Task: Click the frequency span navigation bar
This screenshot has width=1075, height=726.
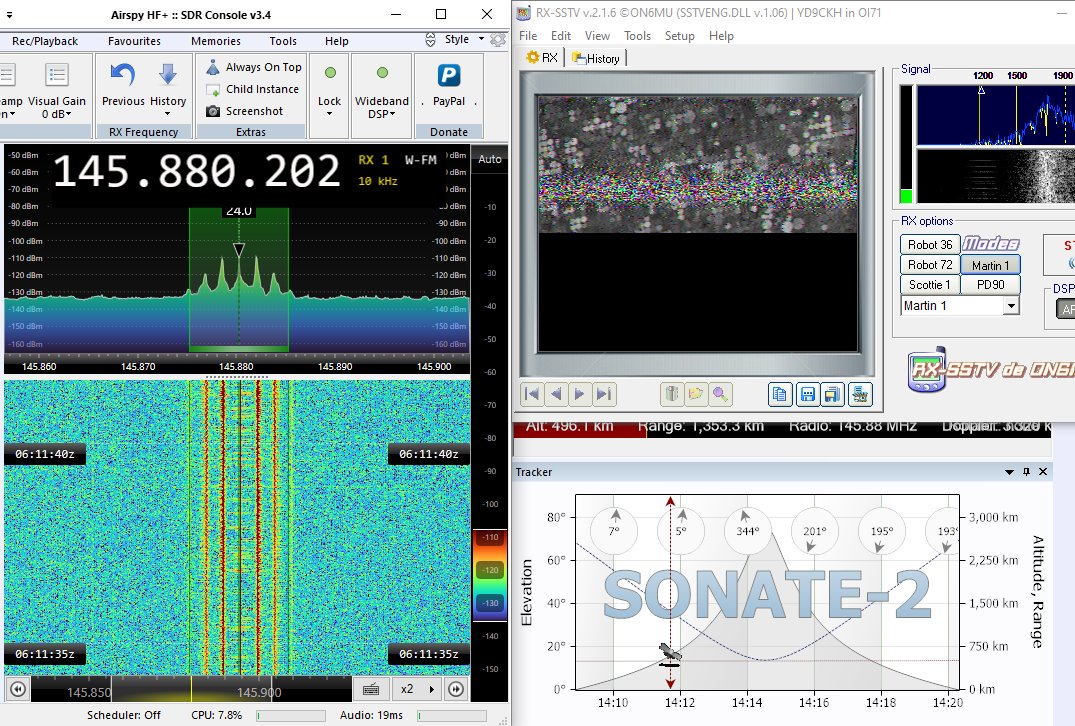Action: point(191,689)
